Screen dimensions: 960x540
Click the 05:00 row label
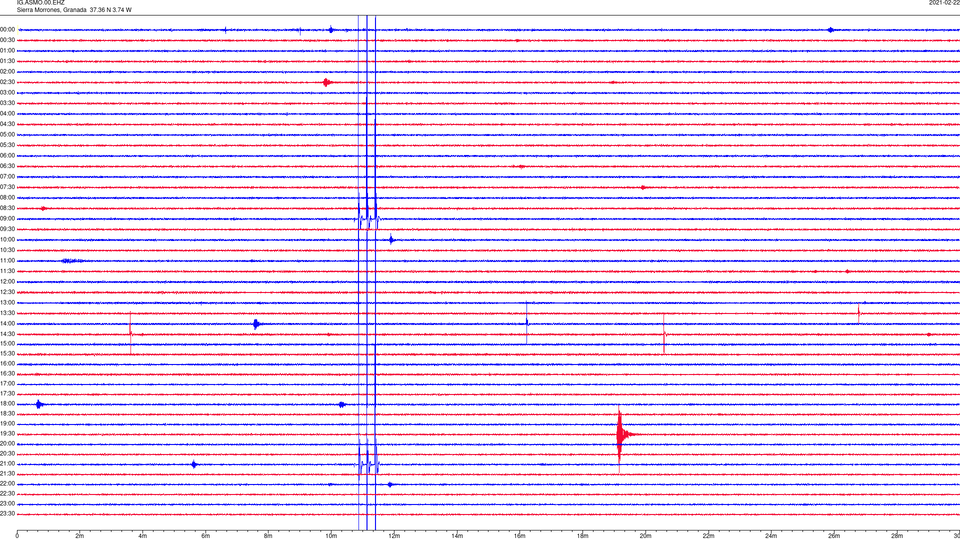pyautogui.click(x=7, y=134)
